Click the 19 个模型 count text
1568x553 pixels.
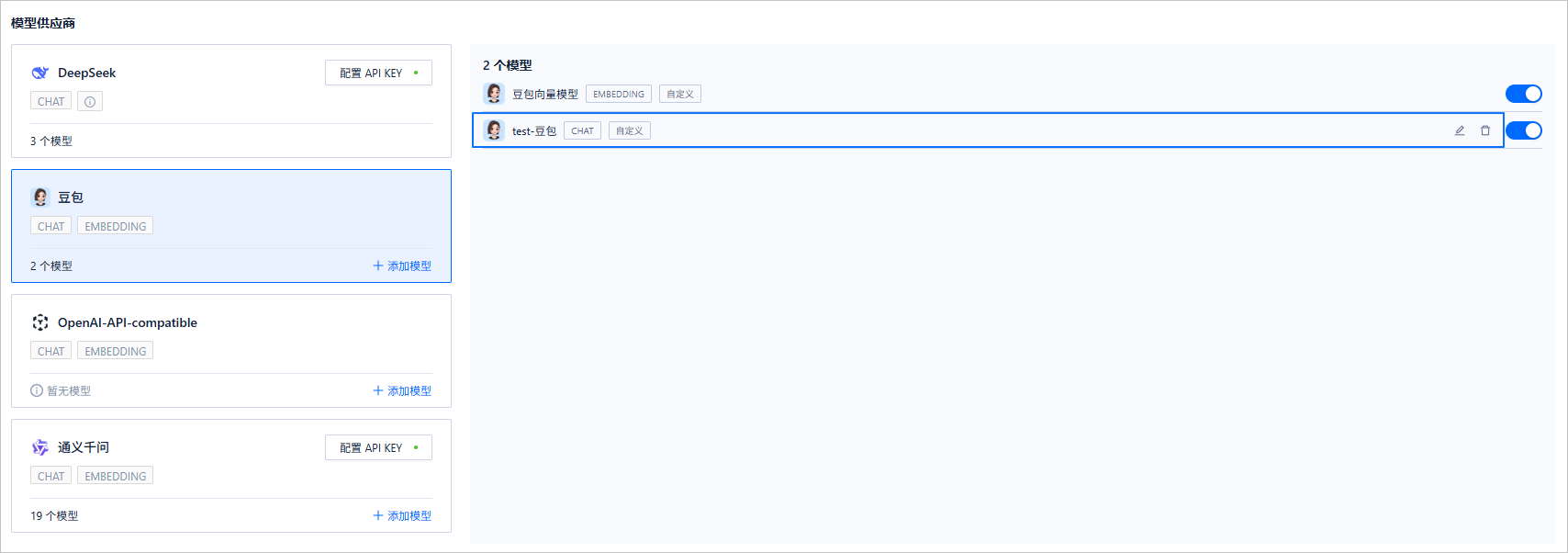pos(54,515)
